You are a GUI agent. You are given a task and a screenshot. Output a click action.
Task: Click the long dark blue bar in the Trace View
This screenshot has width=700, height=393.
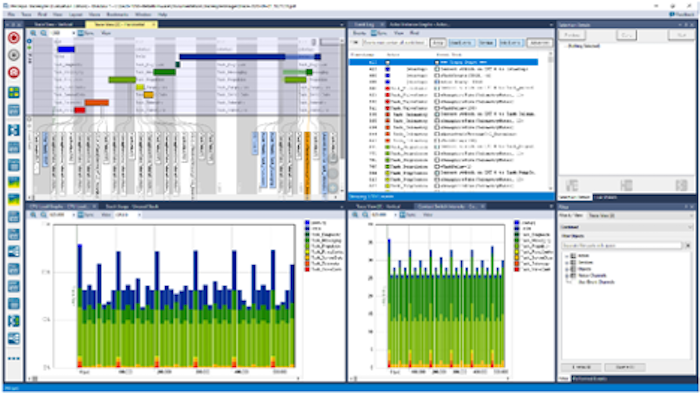tap(232, 57)
